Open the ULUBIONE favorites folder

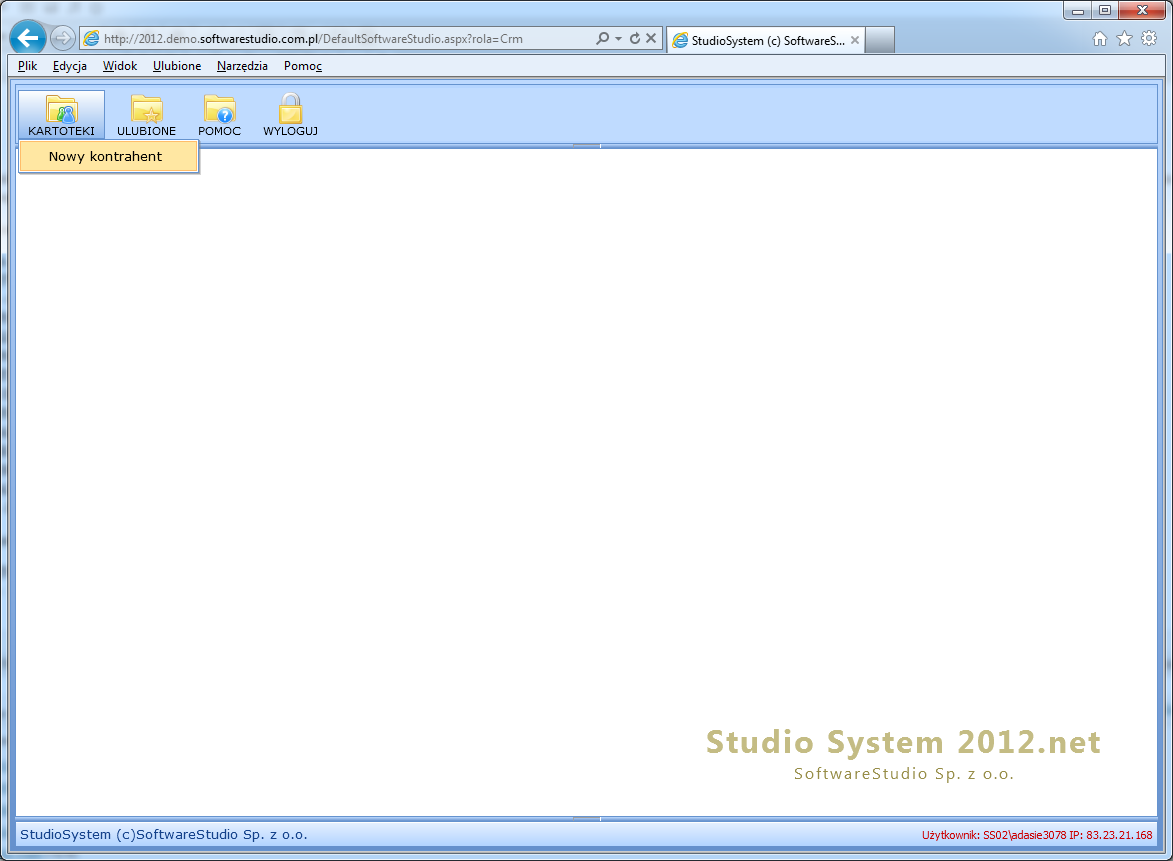147,114
